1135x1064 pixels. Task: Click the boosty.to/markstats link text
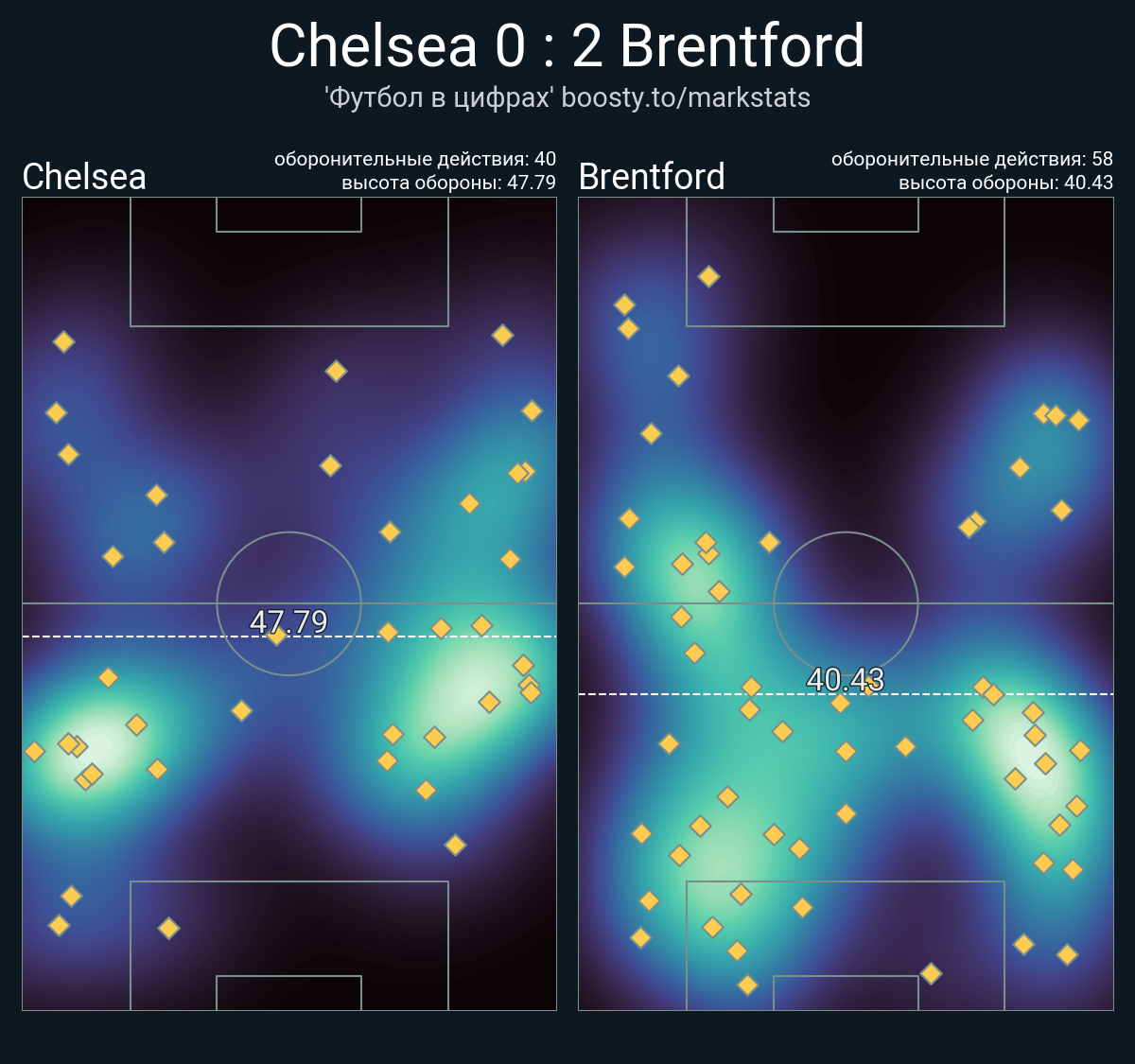pyautogui.click(x=686, y=97)
